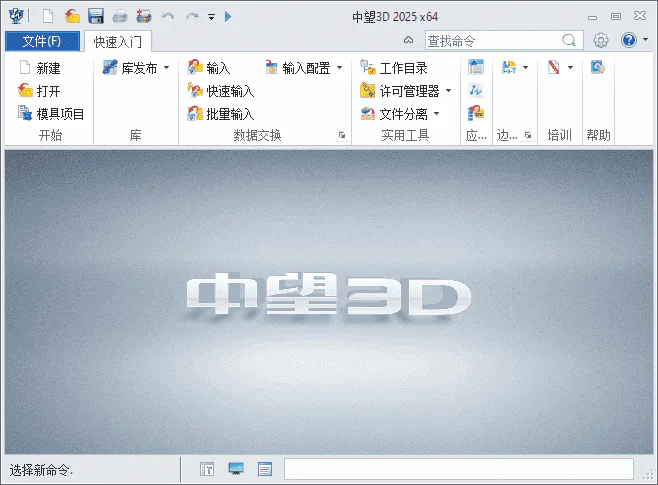
Task: Expand quick access toolbar customize arrow
Action: (x=212, y=17)
